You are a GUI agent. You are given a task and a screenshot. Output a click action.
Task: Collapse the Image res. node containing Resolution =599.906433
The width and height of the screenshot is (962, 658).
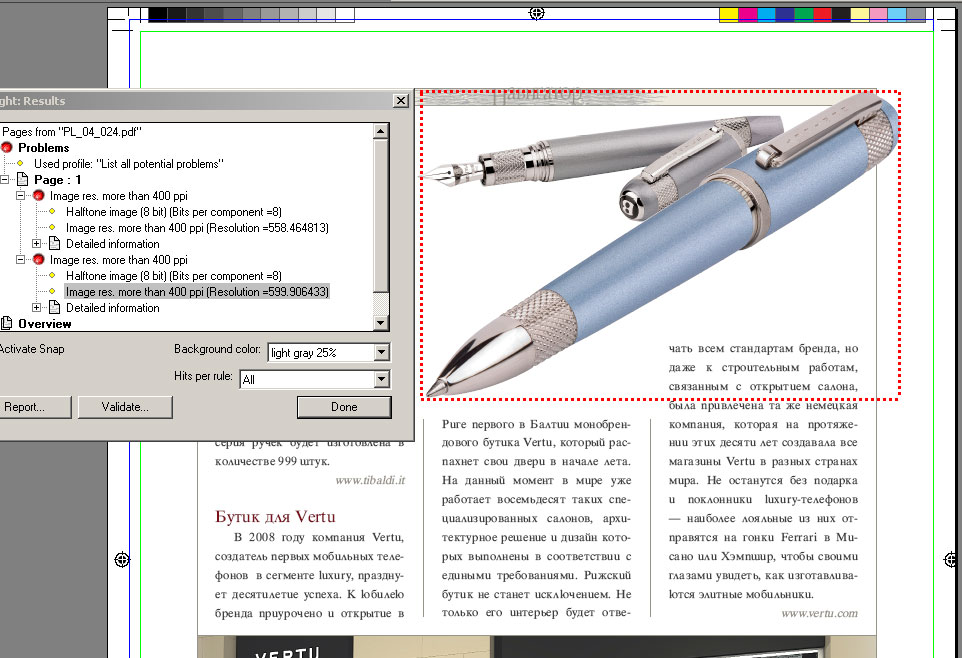click(x=20, y=260)
